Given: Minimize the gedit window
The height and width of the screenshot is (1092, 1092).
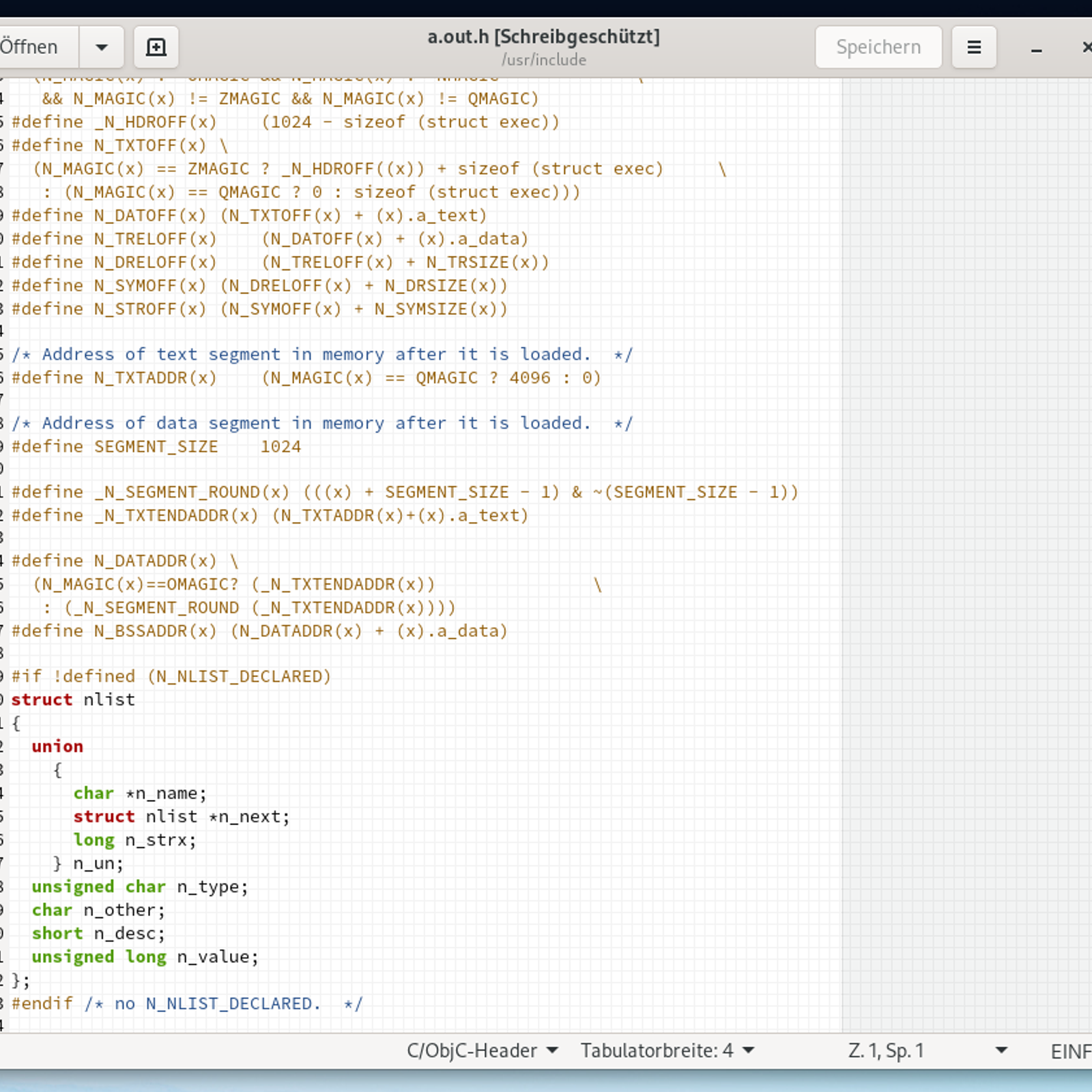Looking at the screenshot, I should (x=1036, y=48).
